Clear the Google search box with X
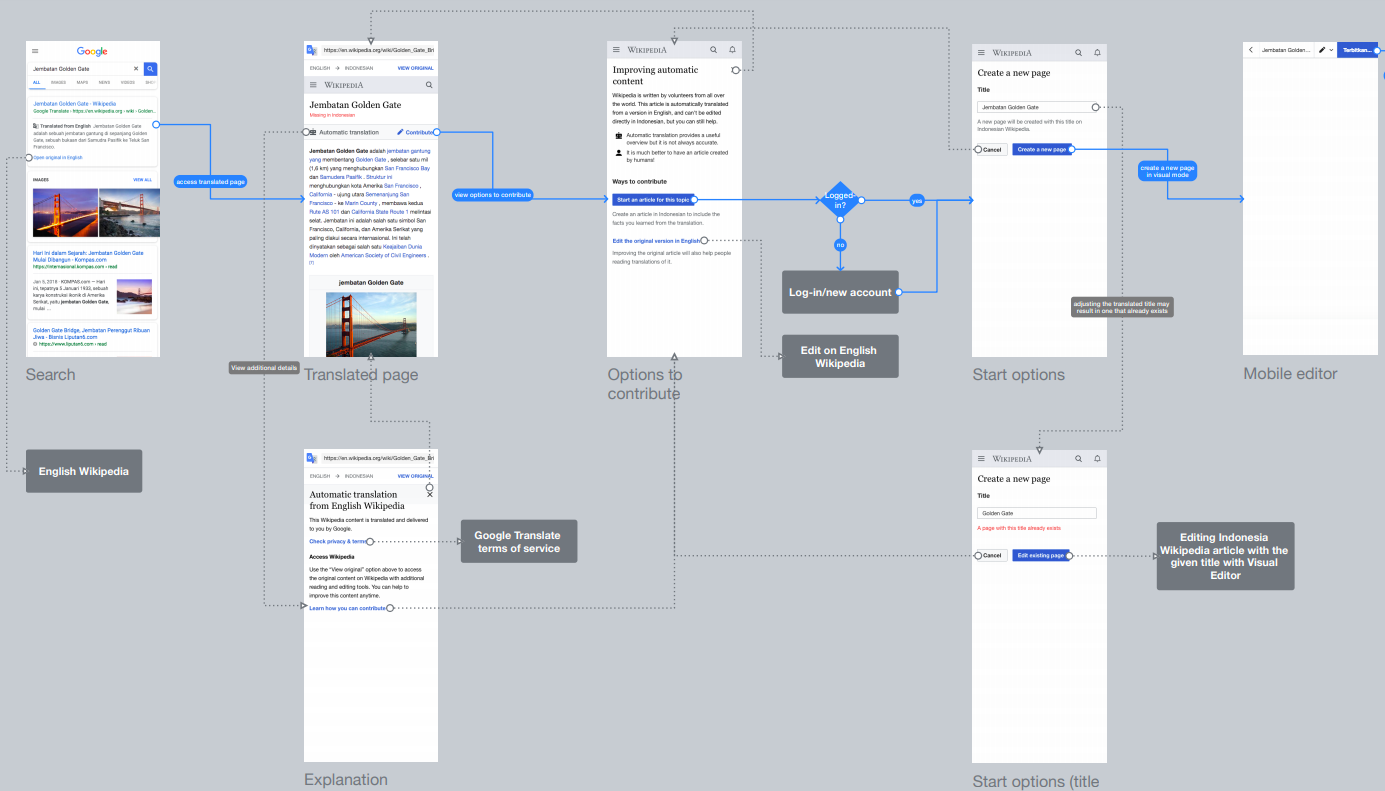Viewport: 1385px width, 791px height. [x=137, y=69]
